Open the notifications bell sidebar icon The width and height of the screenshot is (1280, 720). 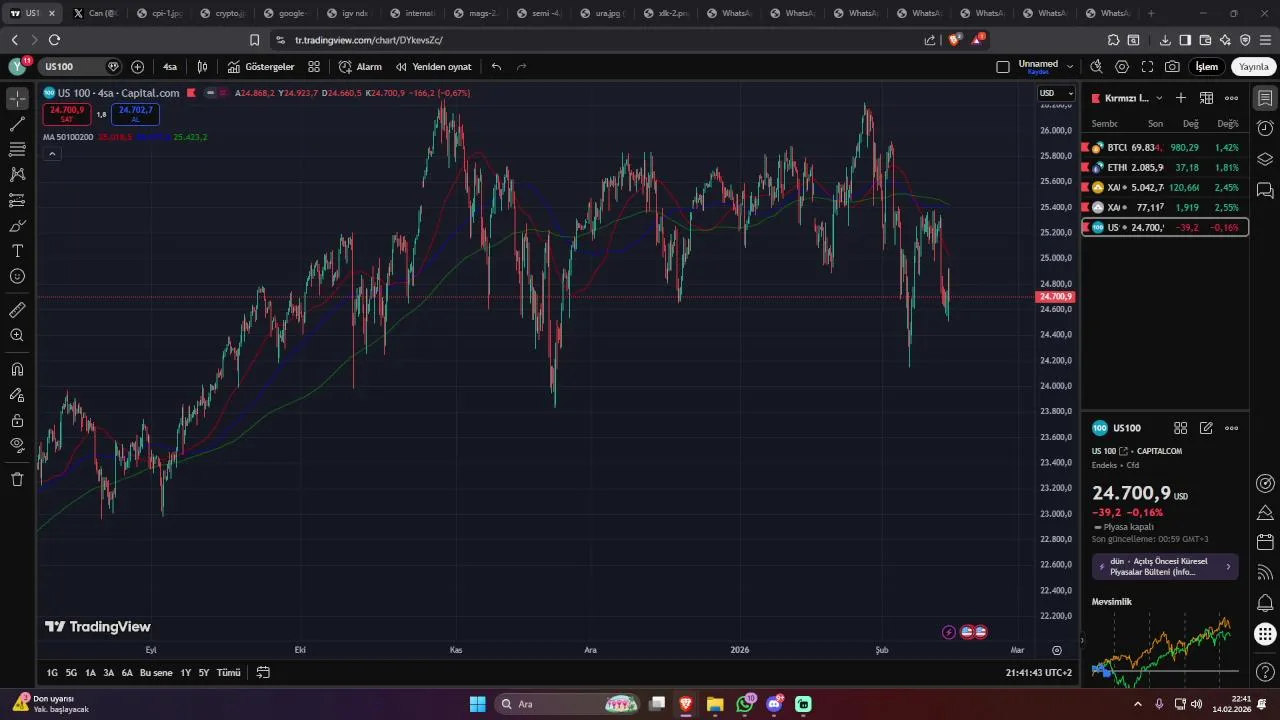[x=1265, y=603]
